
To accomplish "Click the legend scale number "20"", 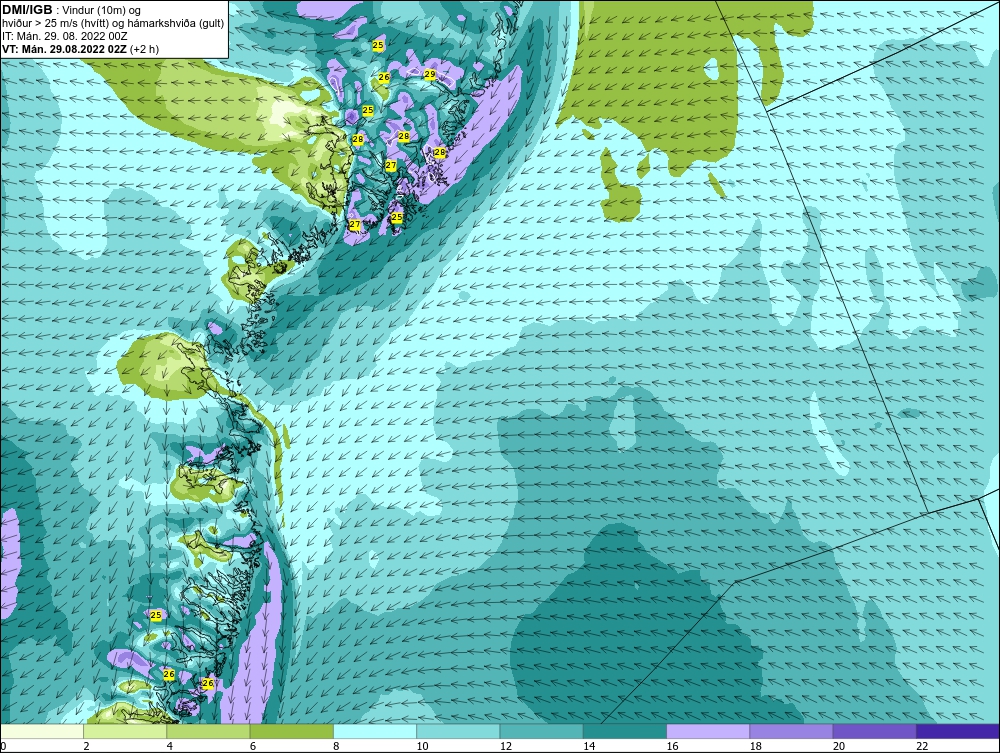I will tap(839, 746).
